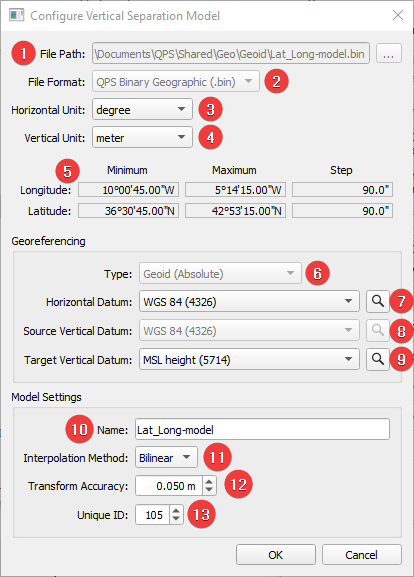
Task: Open the Horizontal Unit degree dropdown
Action: (142, 109)
